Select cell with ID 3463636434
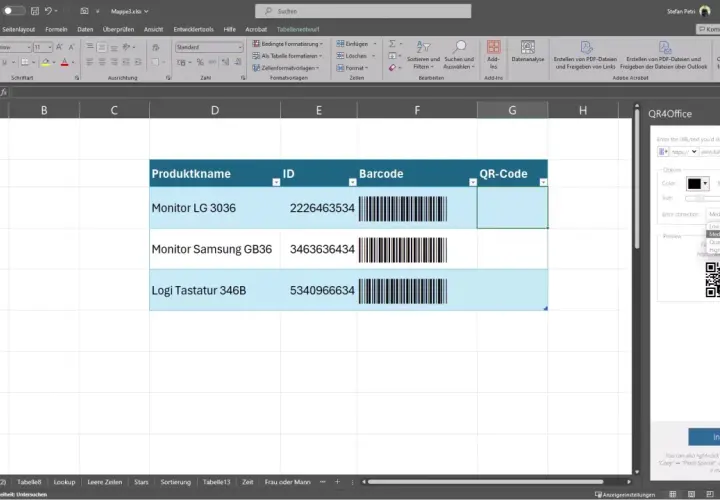 [319, 249]
